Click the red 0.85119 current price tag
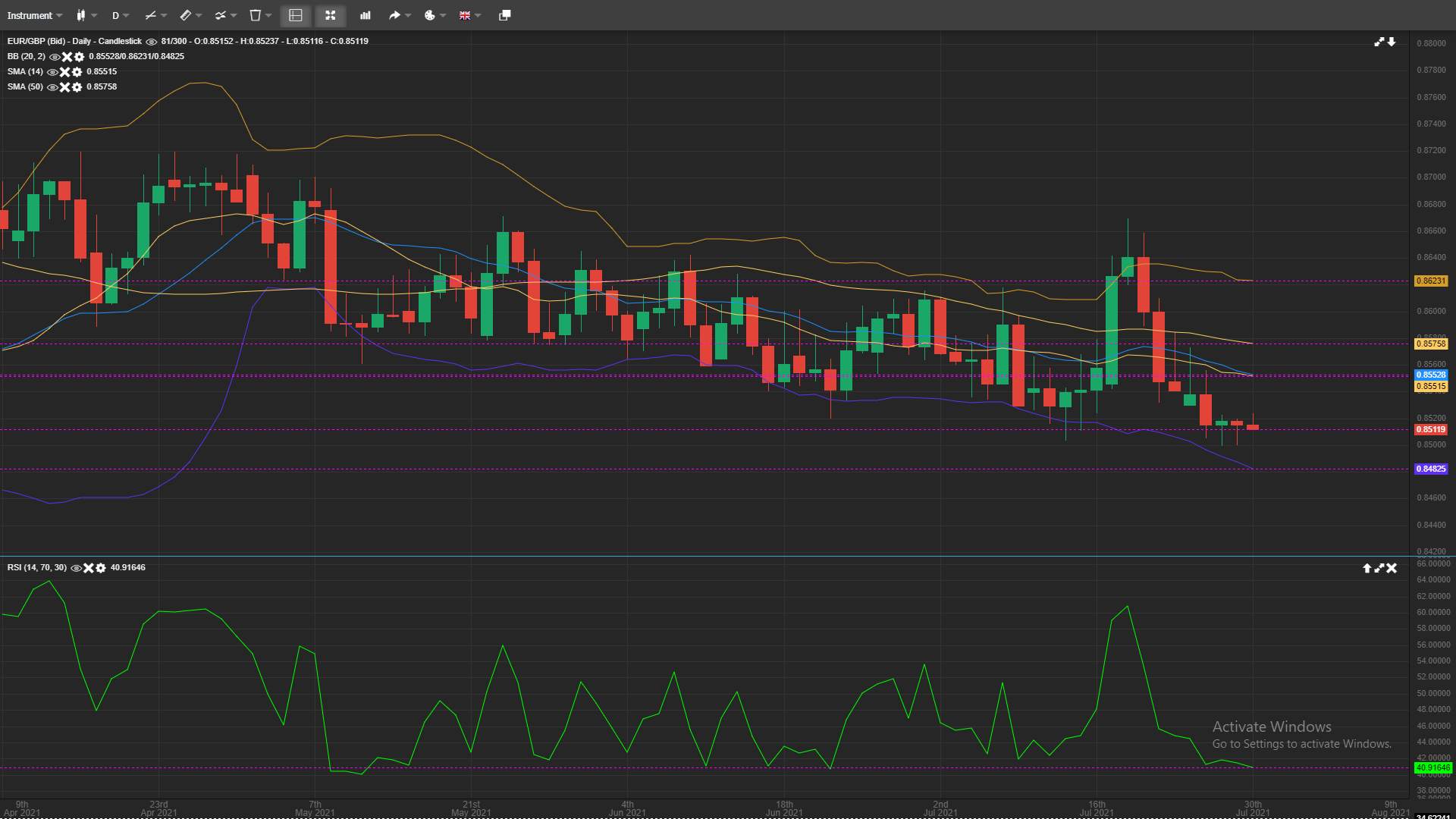Image resolution: width=1456 pixels, height=819 pixels. [1431, 429]
